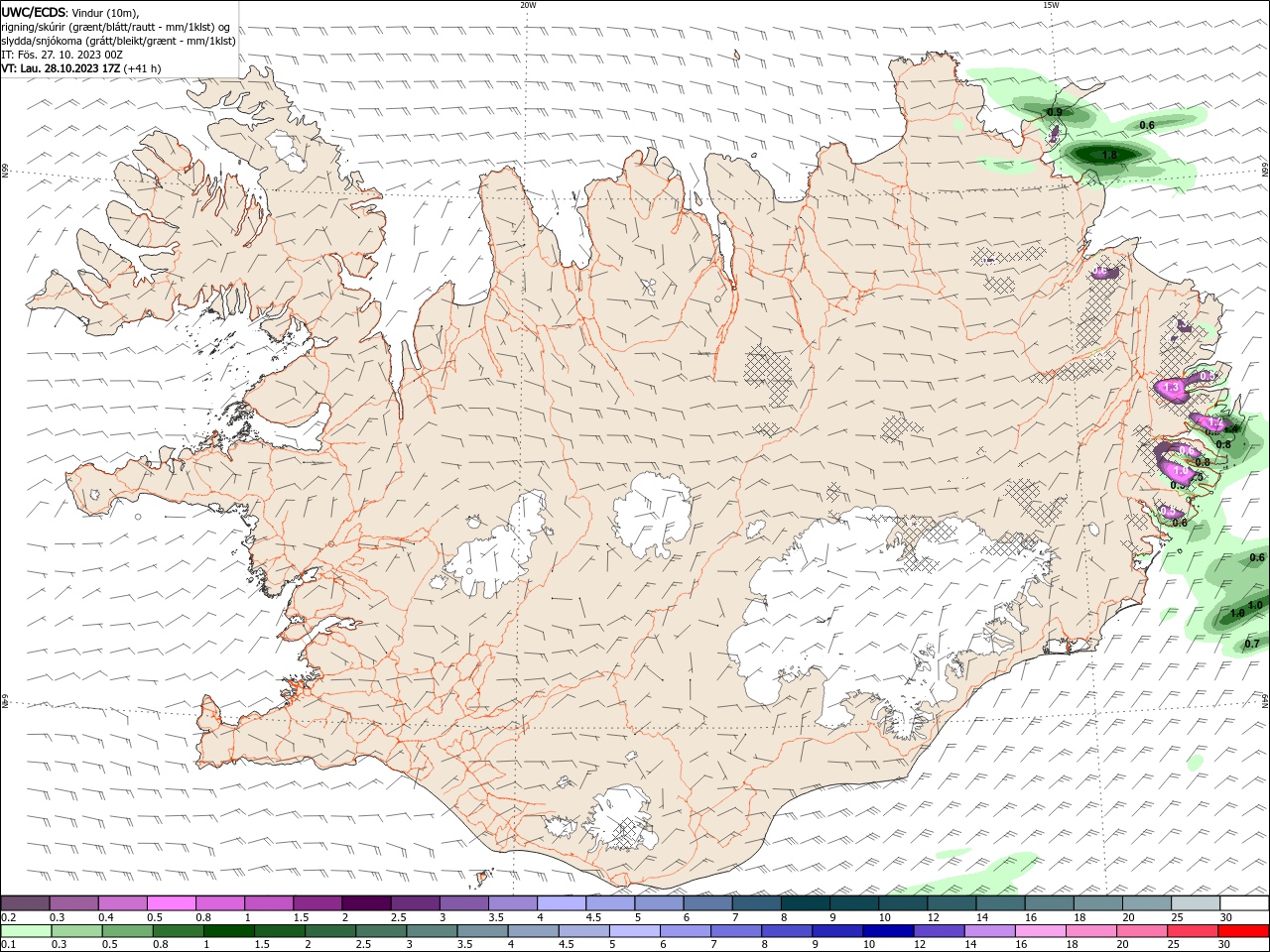Click the 1.8 precipitation value in the northeast
The height and width of the screenshot is (952, 1270).
pyautogui.click(x=1109, y=155)
